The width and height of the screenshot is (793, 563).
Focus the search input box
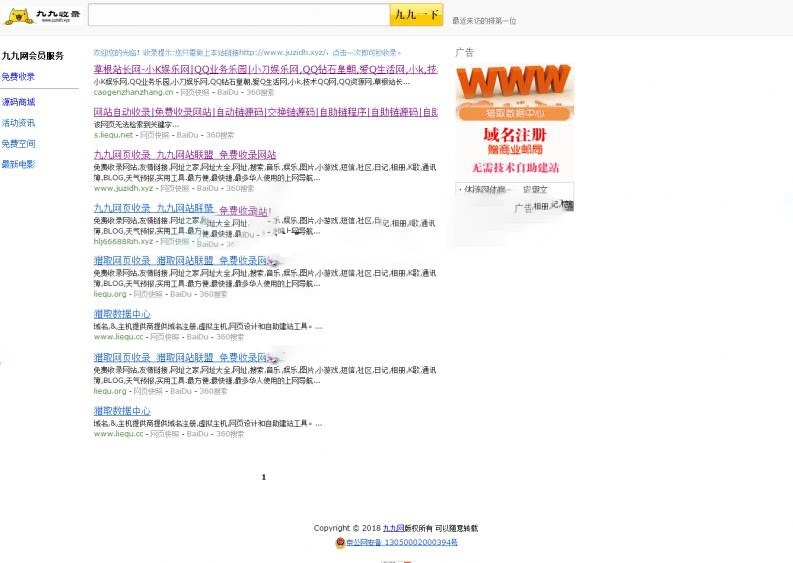pyautogui.click(x=239, y=15)
